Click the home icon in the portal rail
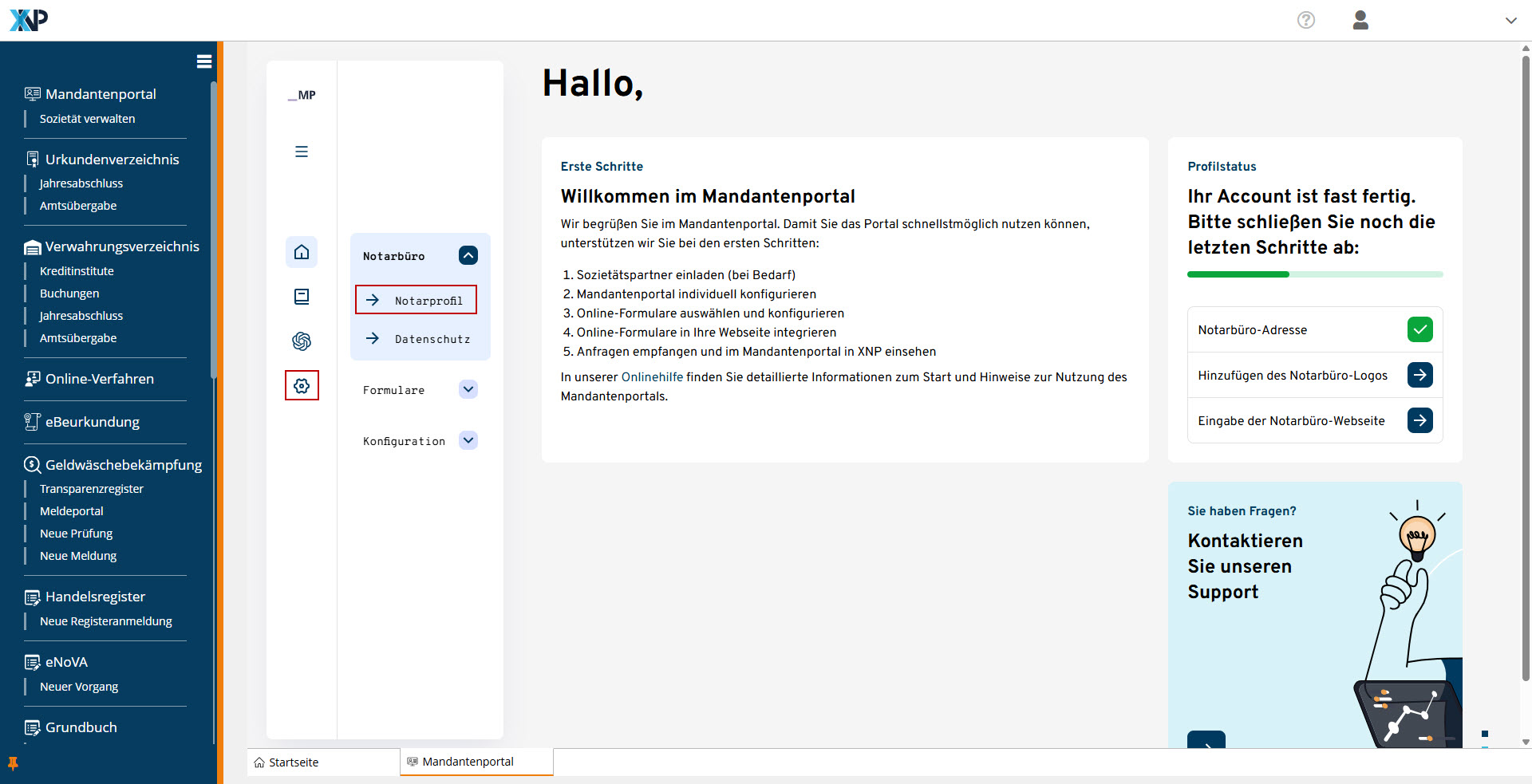 click(x=302, y=252)
